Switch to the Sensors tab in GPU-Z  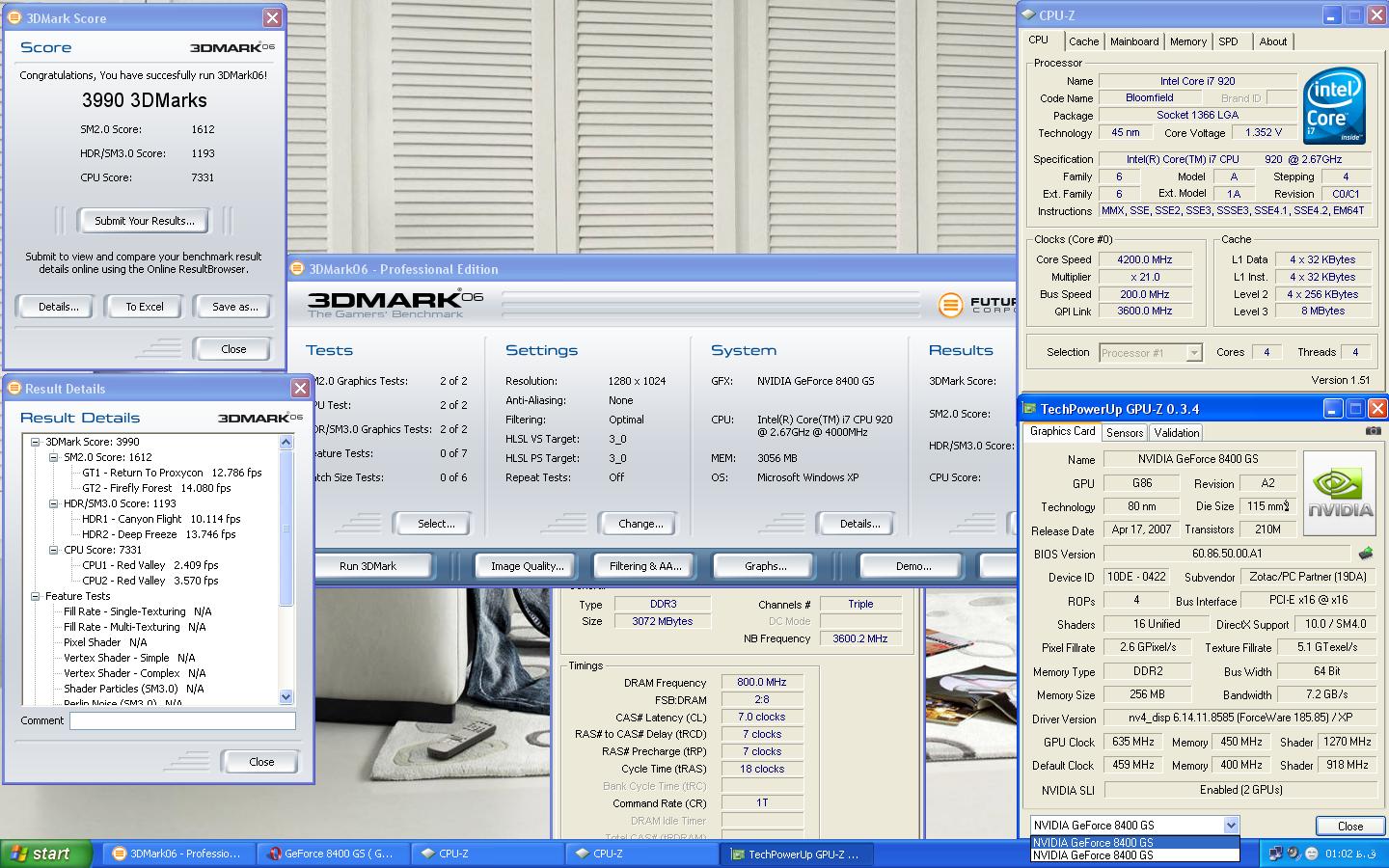(1125, 433)
